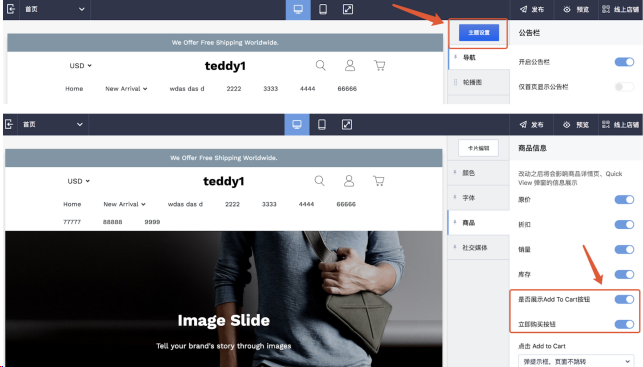The width and height of the screenshot is (643, 367).
Task: Toggle the 是否展示Add To Cart按钮 switch
Action: pos(624,299)
